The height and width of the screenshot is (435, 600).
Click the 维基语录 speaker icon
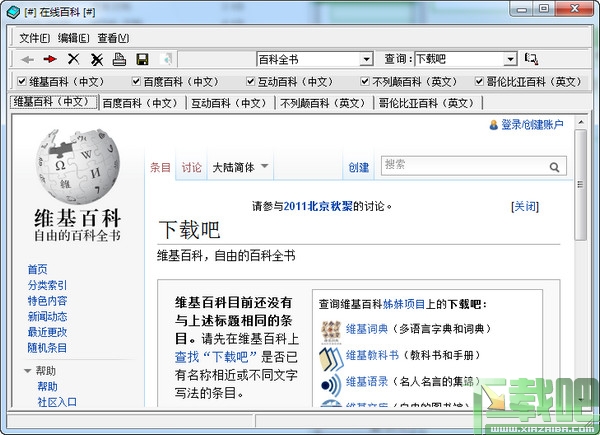(x=331, y=384)
